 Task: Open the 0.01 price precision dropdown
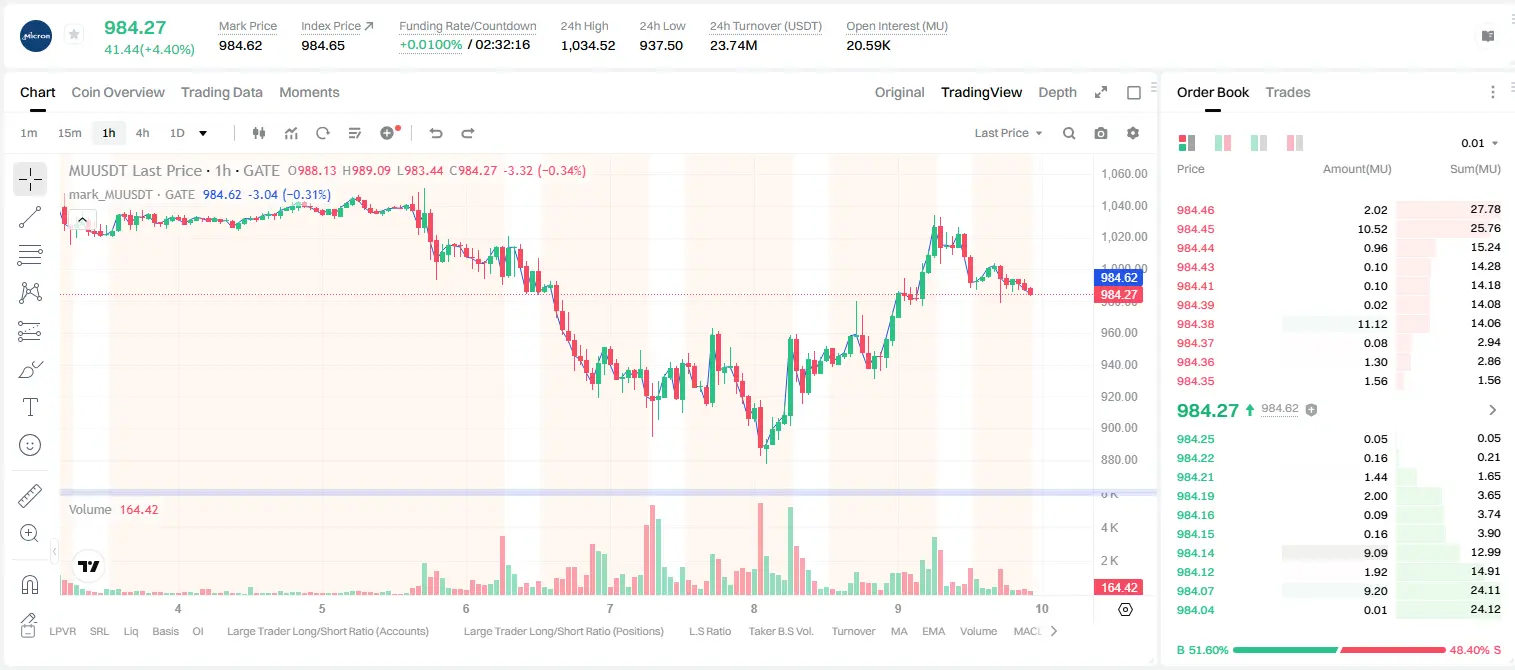pos(1479,143)
